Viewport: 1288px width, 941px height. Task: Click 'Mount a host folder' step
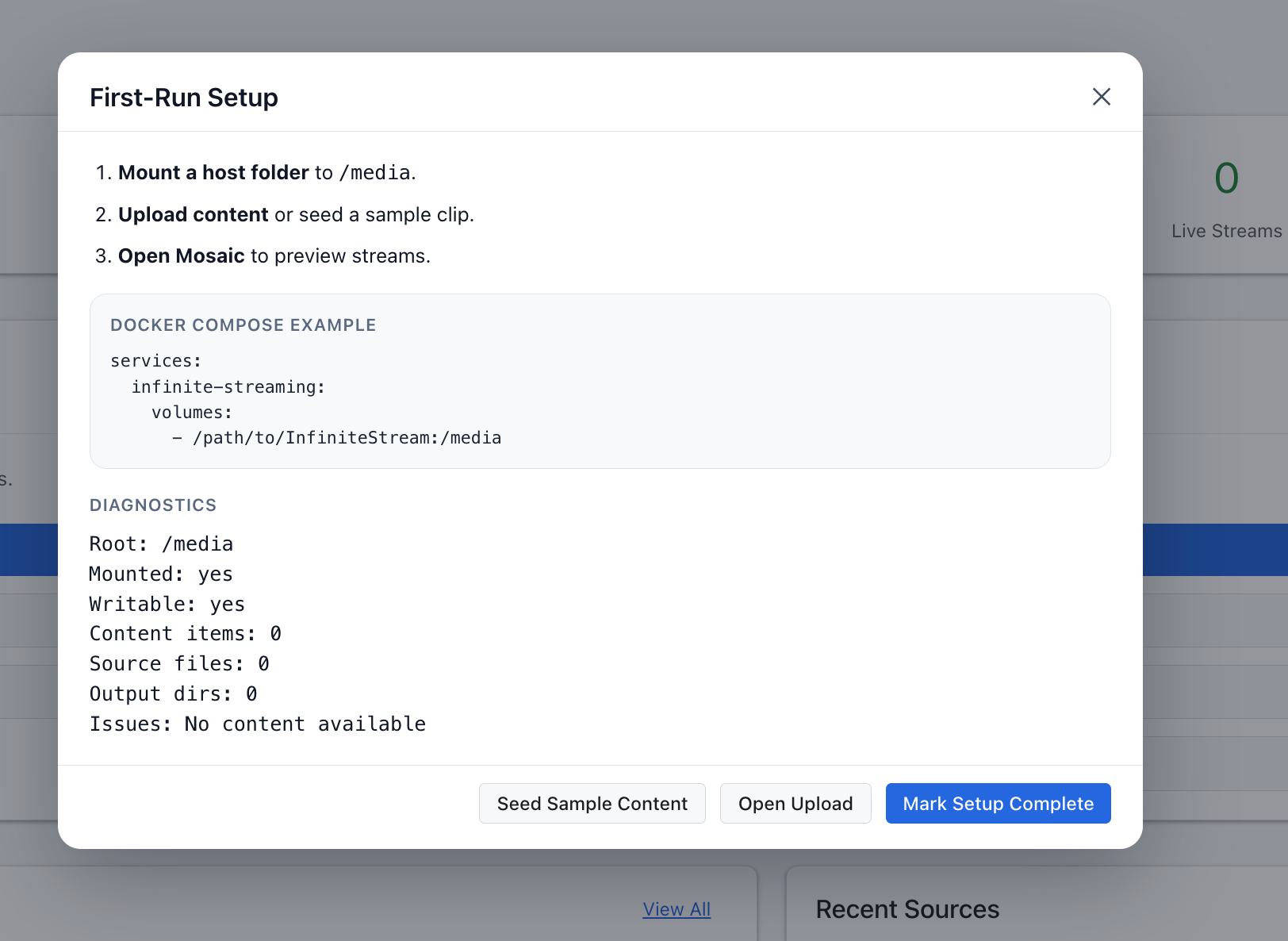(x=213, y=172)
